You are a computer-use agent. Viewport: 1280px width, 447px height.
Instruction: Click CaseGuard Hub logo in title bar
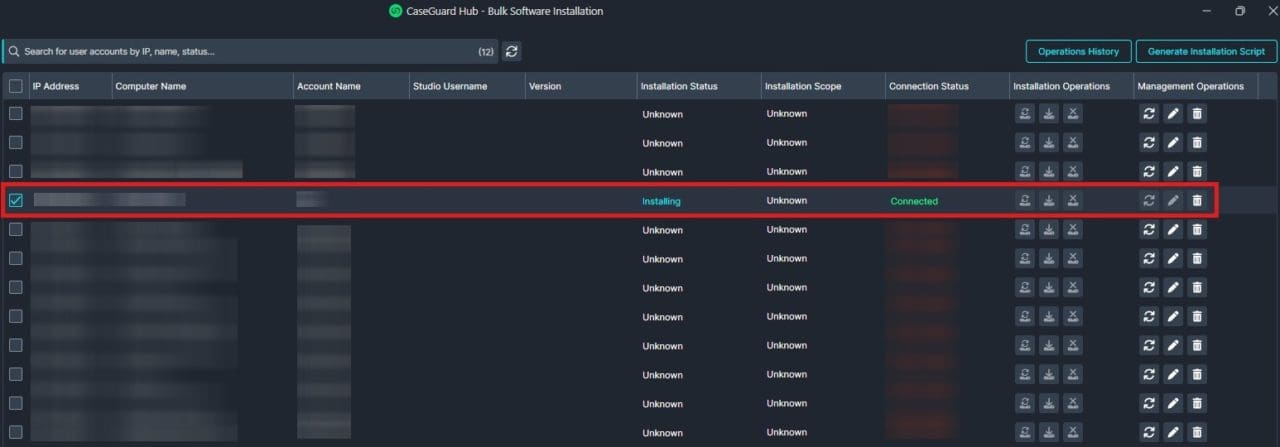(x=396, y=11)
